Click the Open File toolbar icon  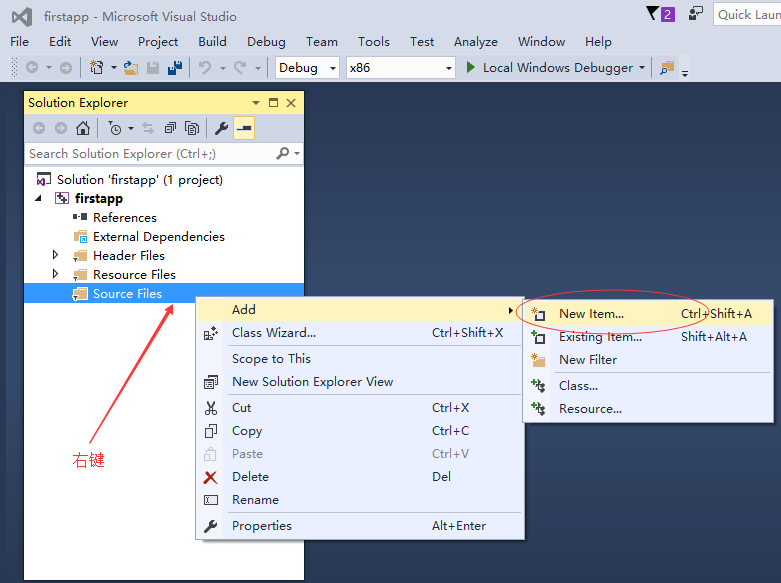click(131, 68)
